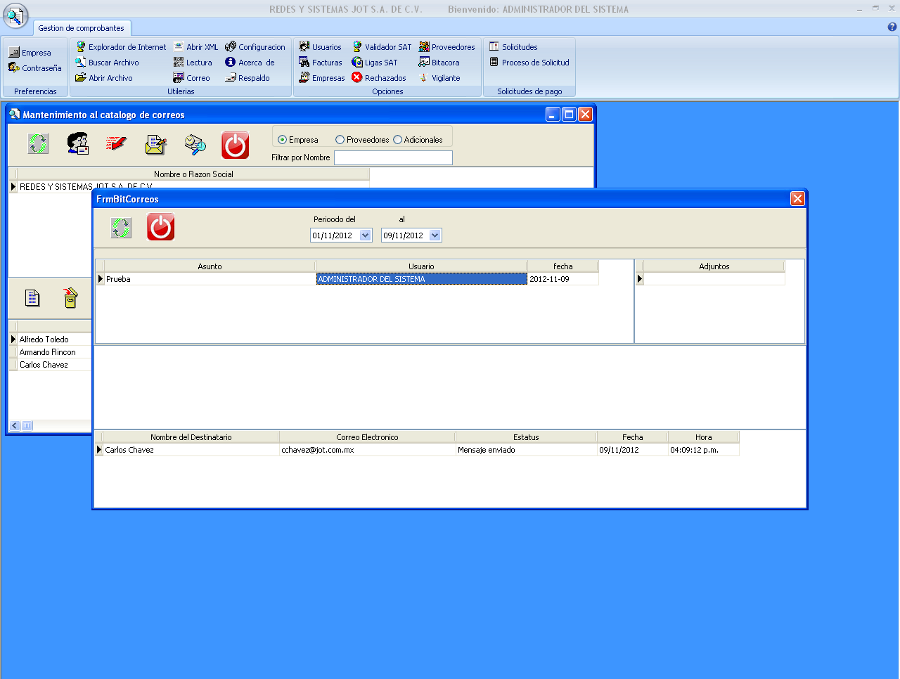Select the Empresa radio button
This screenshot has height=679, width=900.
point(283,140)
